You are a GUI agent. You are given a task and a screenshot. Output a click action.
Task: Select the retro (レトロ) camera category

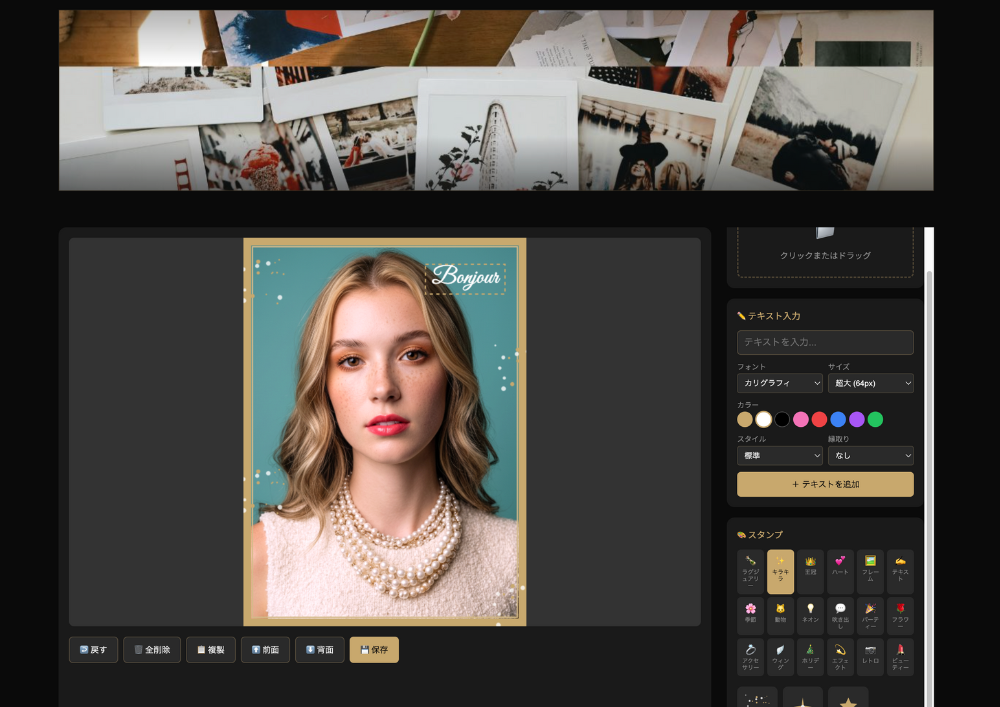(x=870, y=657)
